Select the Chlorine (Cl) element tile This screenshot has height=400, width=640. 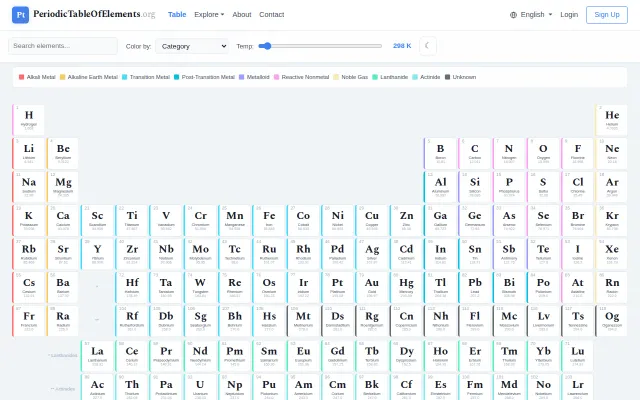pyautogui.click(x=577, y=187)
